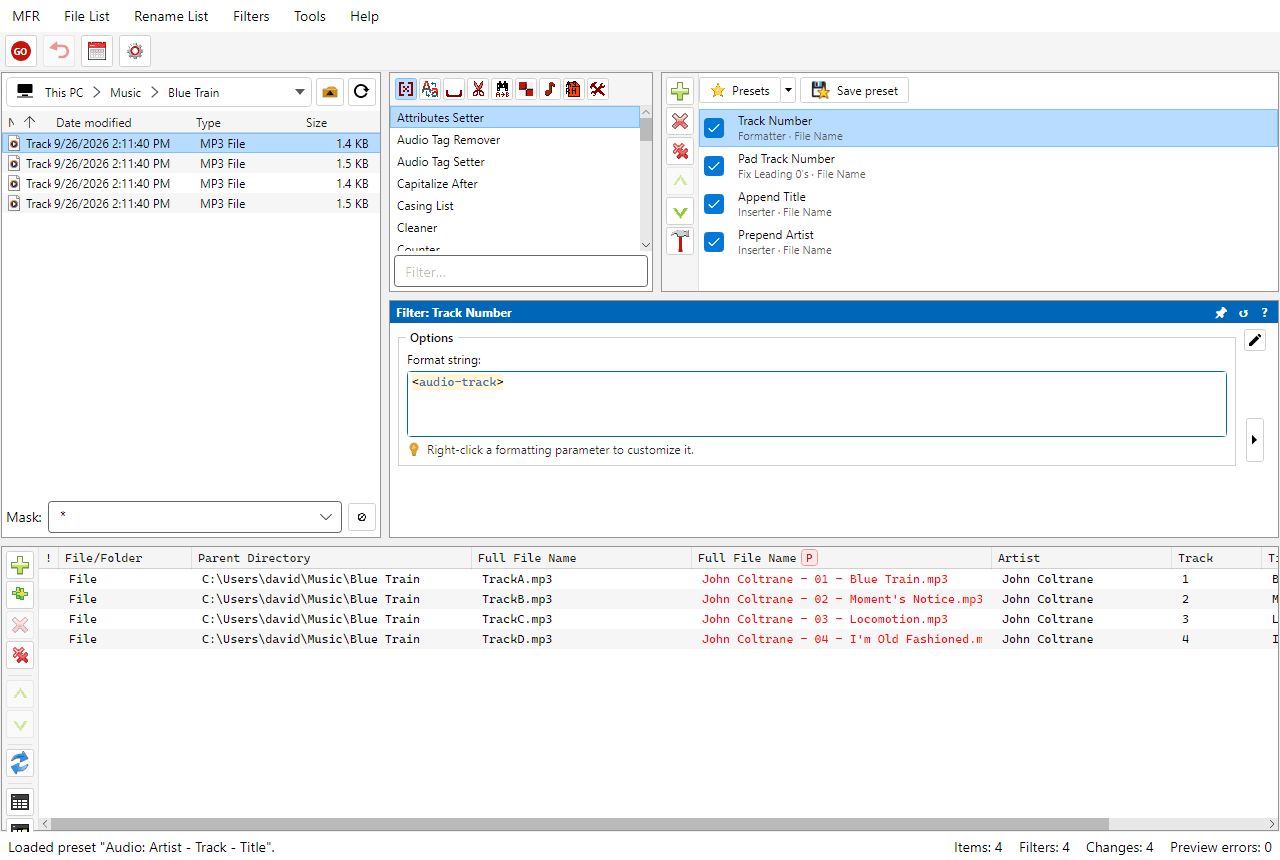Click the filter search input field
Image resolution: width=1280 pixels, height=860 pixels.
[x=521, y=272]
